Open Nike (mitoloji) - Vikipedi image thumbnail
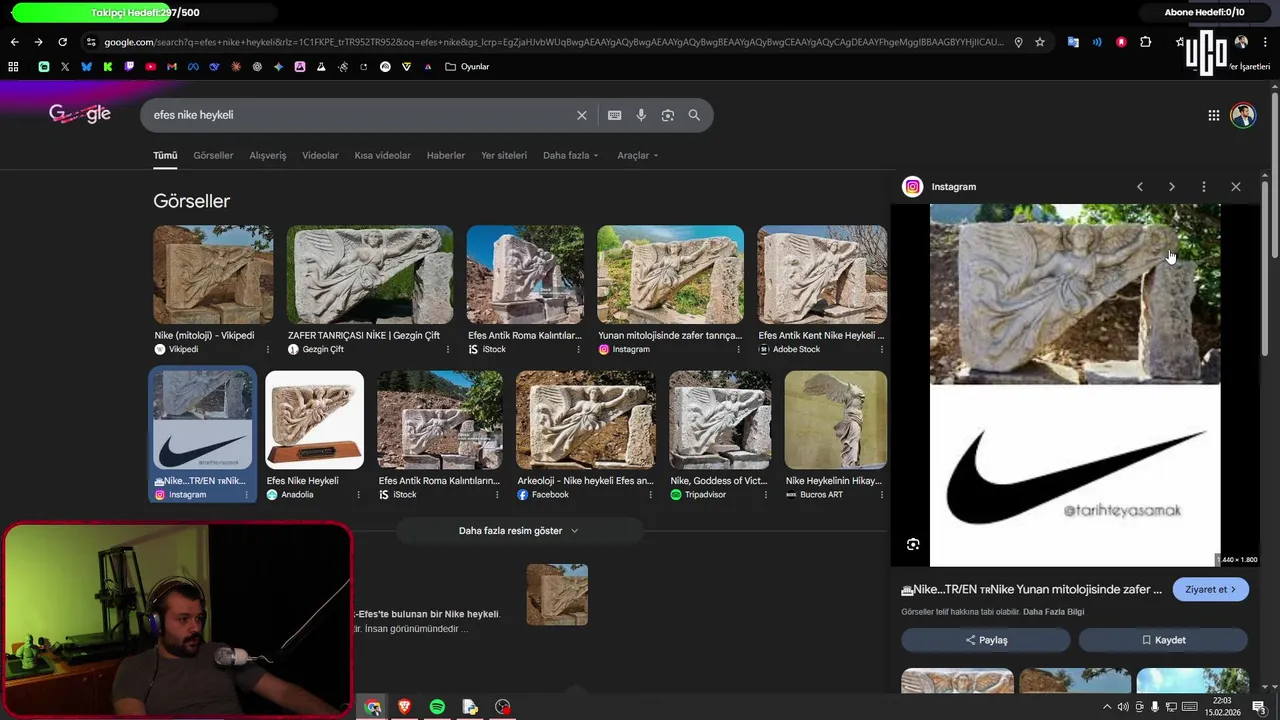The height and width of the screenshot is (720, 1280). coord(213,275)
